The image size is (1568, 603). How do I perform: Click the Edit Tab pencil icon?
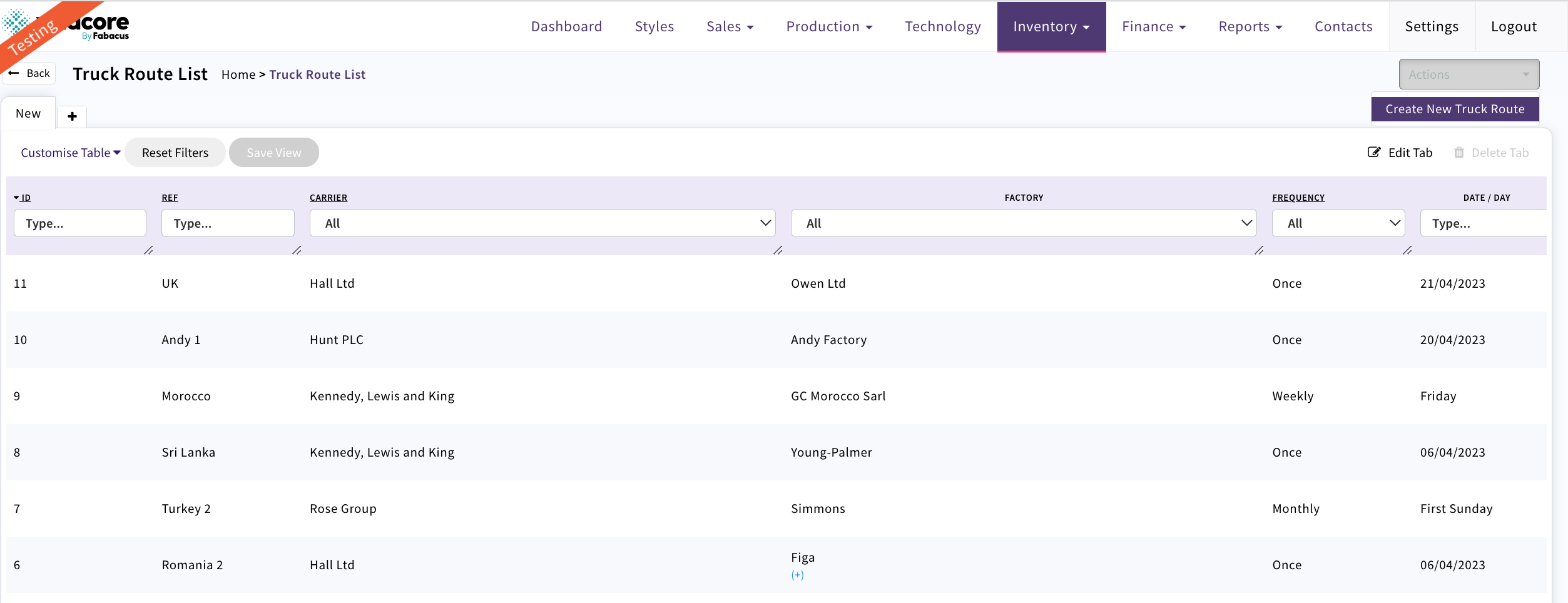(x=1374, y=152)
